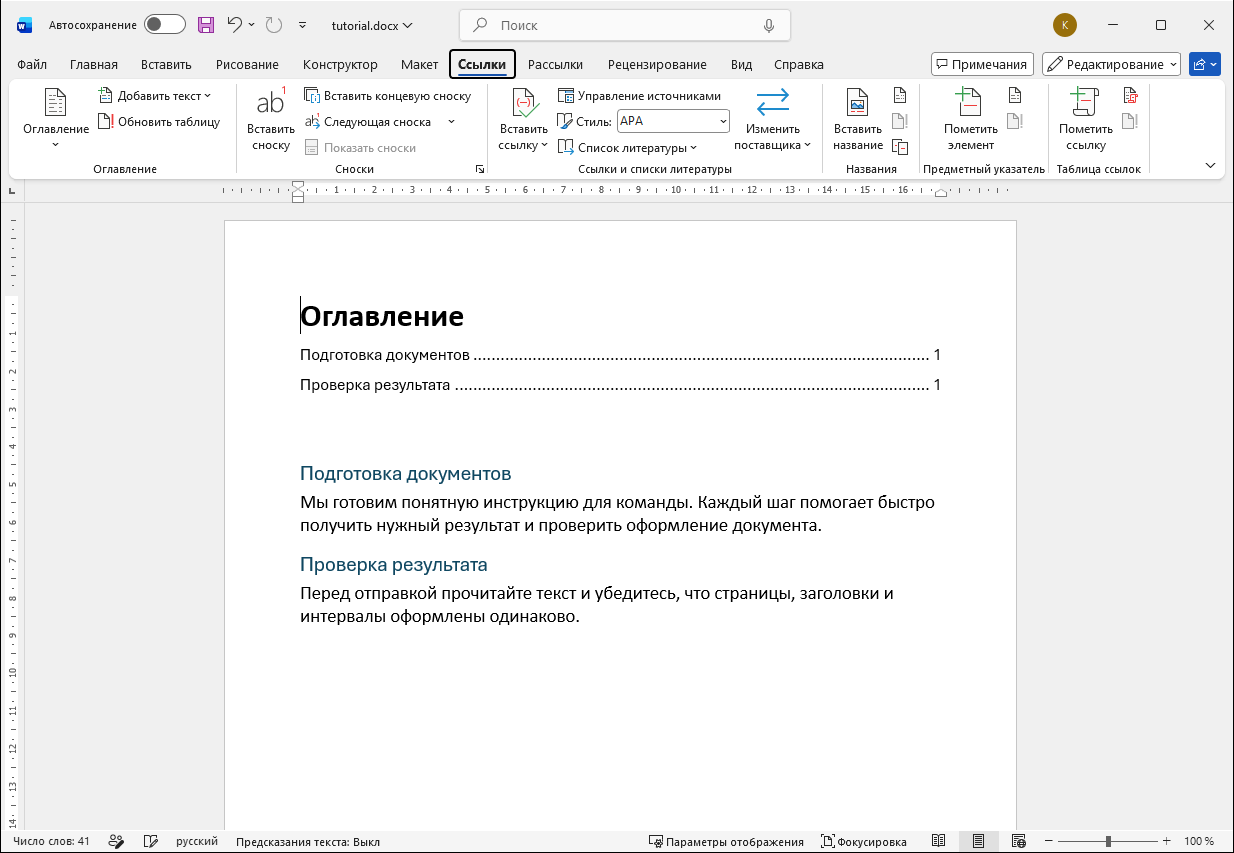Screen dimensions: 1234x853
Task: Click the tab selector at ruler corner
Action: pos(12,189)
